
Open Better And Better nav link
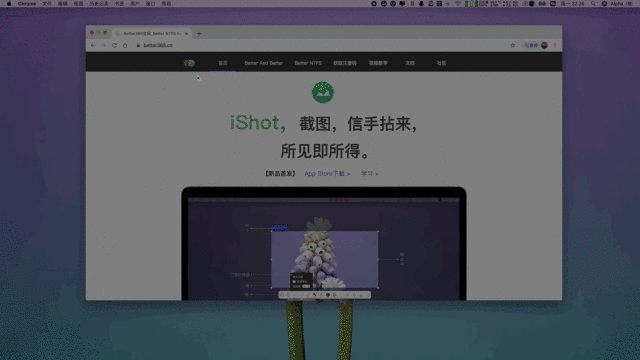pyautogui.click(x=264, y=63)
